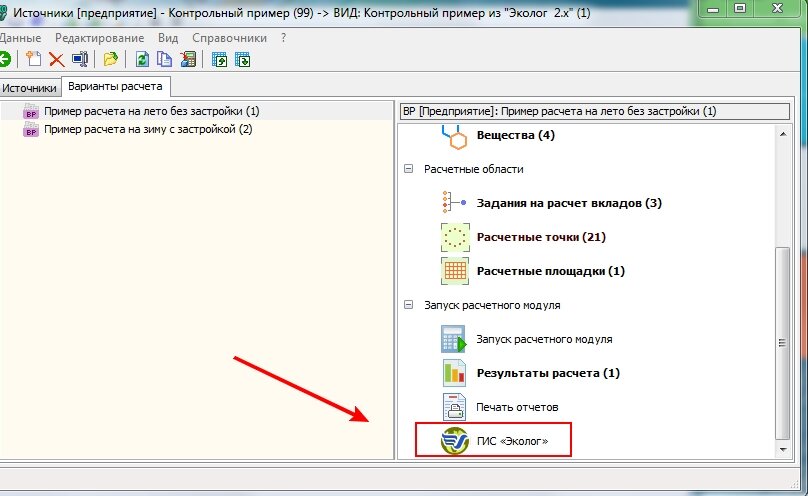This screenshot has width=808, height=496.
Task: Open the Вид menu
Action: click(x=168, y=38)
